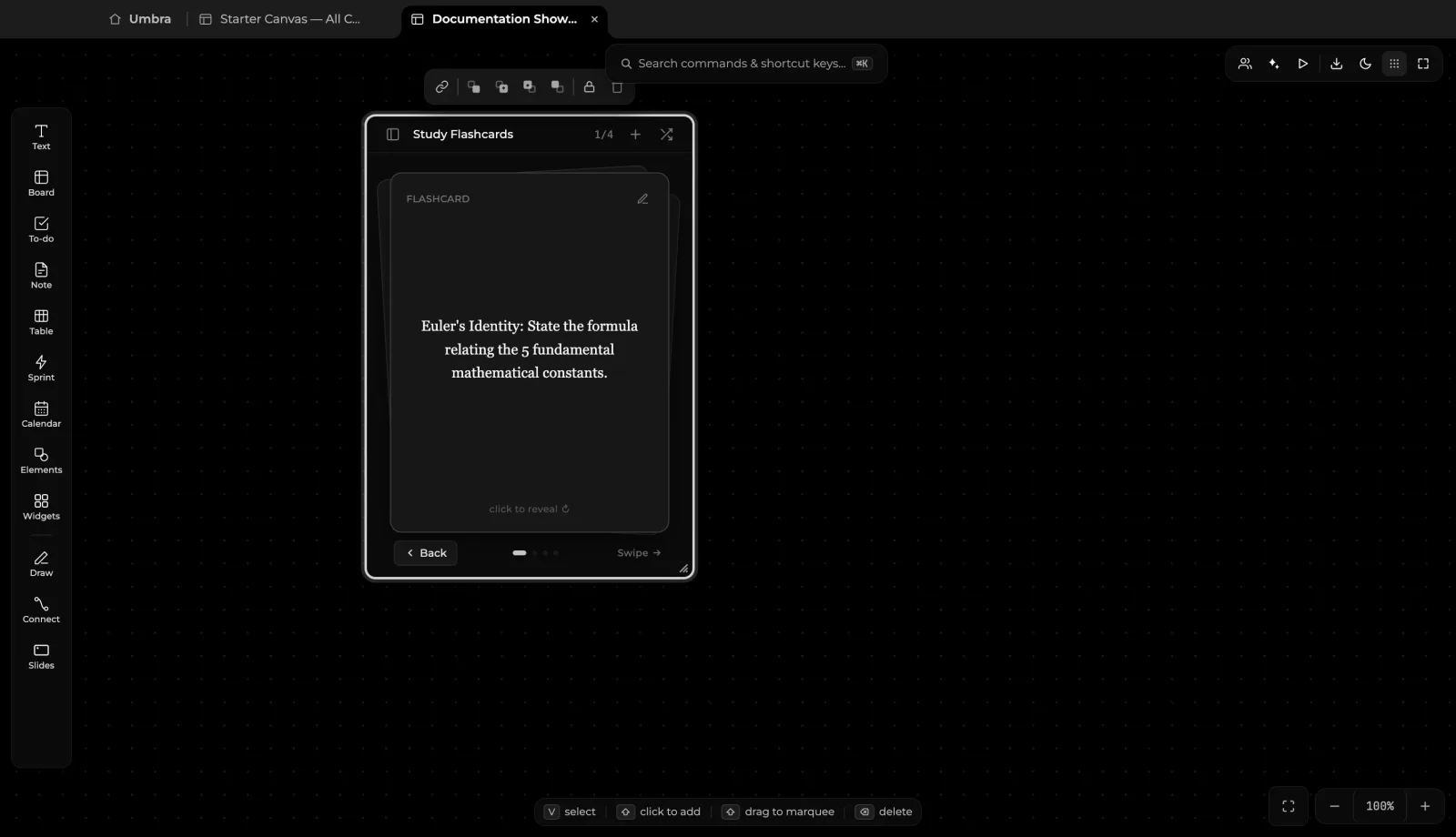Edit the flashcard with the pencil icon
The height and width of the screenshot is (837, 1456).
[642, 198]
